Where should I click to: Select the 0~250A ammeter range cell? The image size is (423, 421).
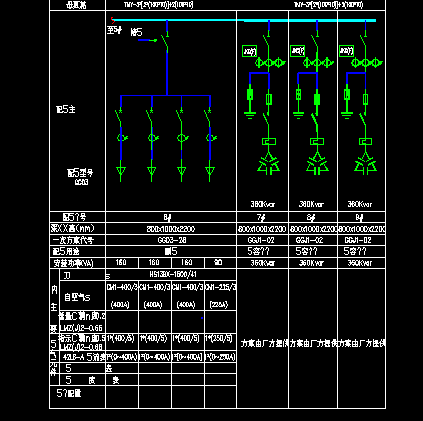point(220,357)
